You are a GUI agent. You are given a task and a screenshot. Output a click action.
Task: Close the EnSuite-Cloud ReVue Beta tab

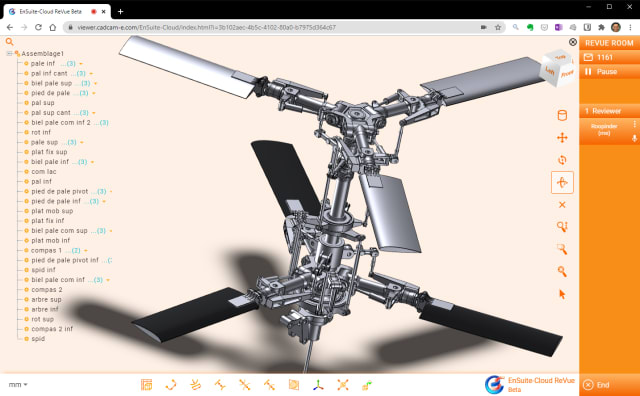click(x=104, y=11)
